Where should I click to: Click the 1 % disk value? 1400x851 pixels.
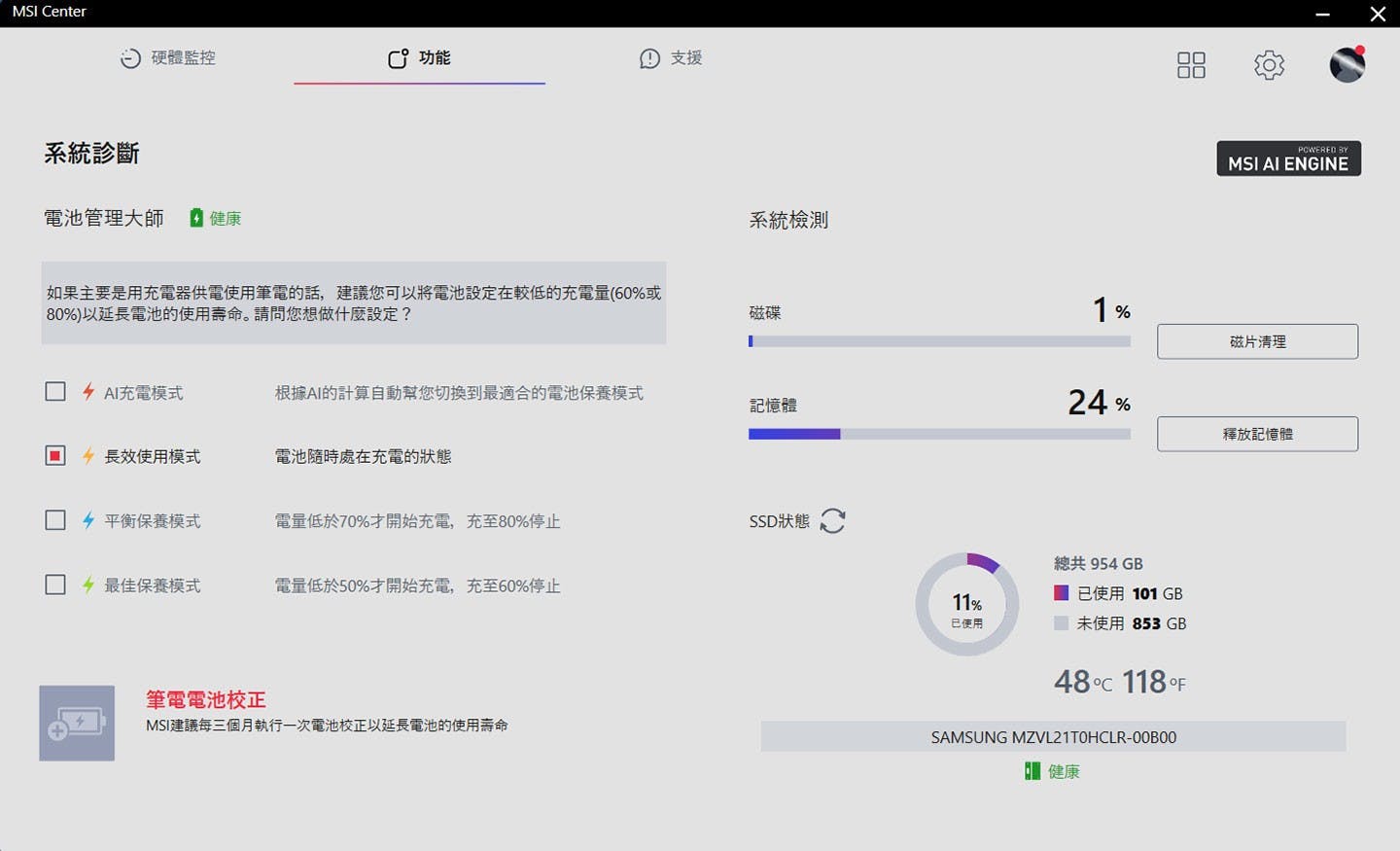point(1111,309)
